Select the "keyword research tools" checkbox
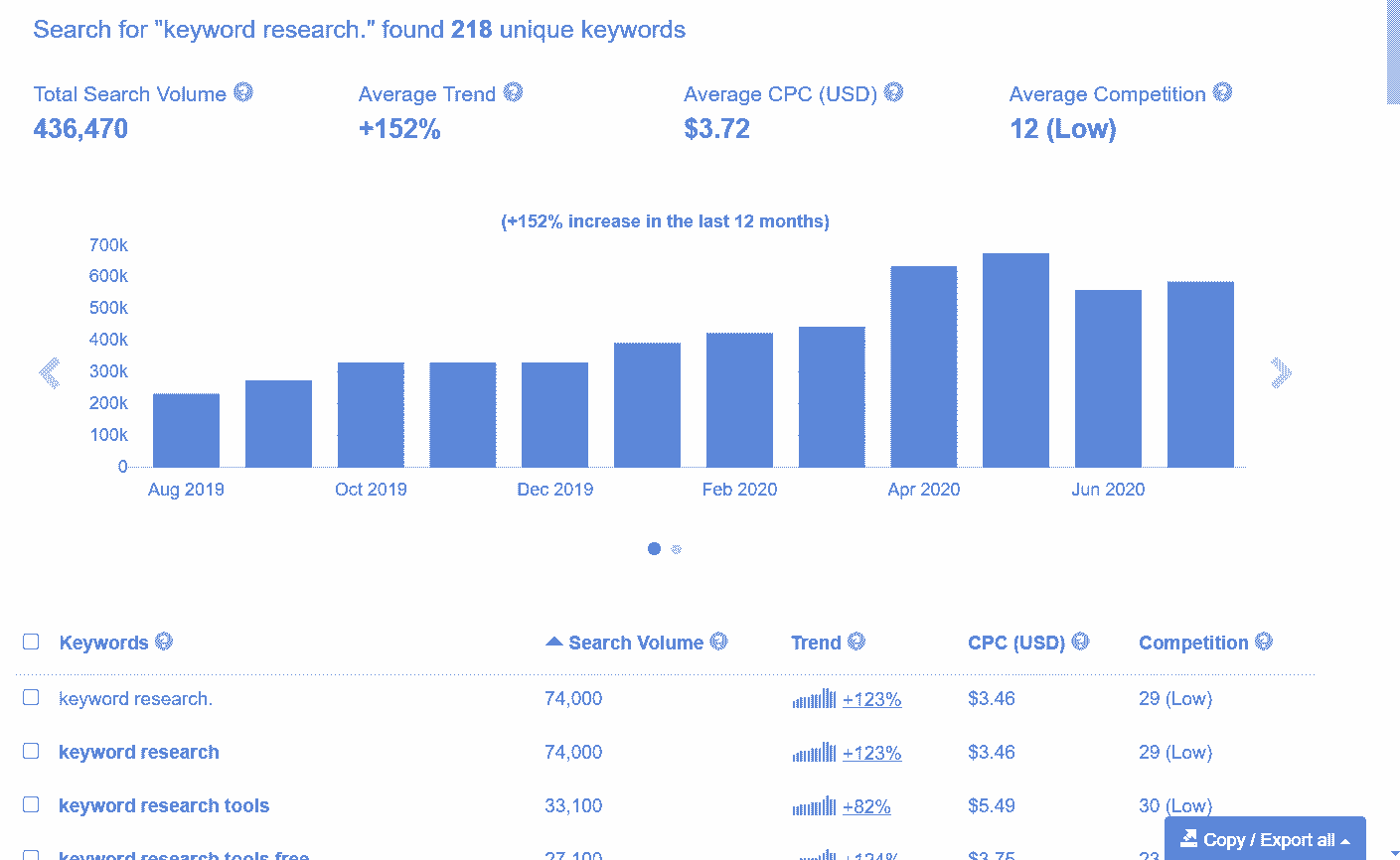Viewport: 1400px width, 860px height. click(31, 804)
